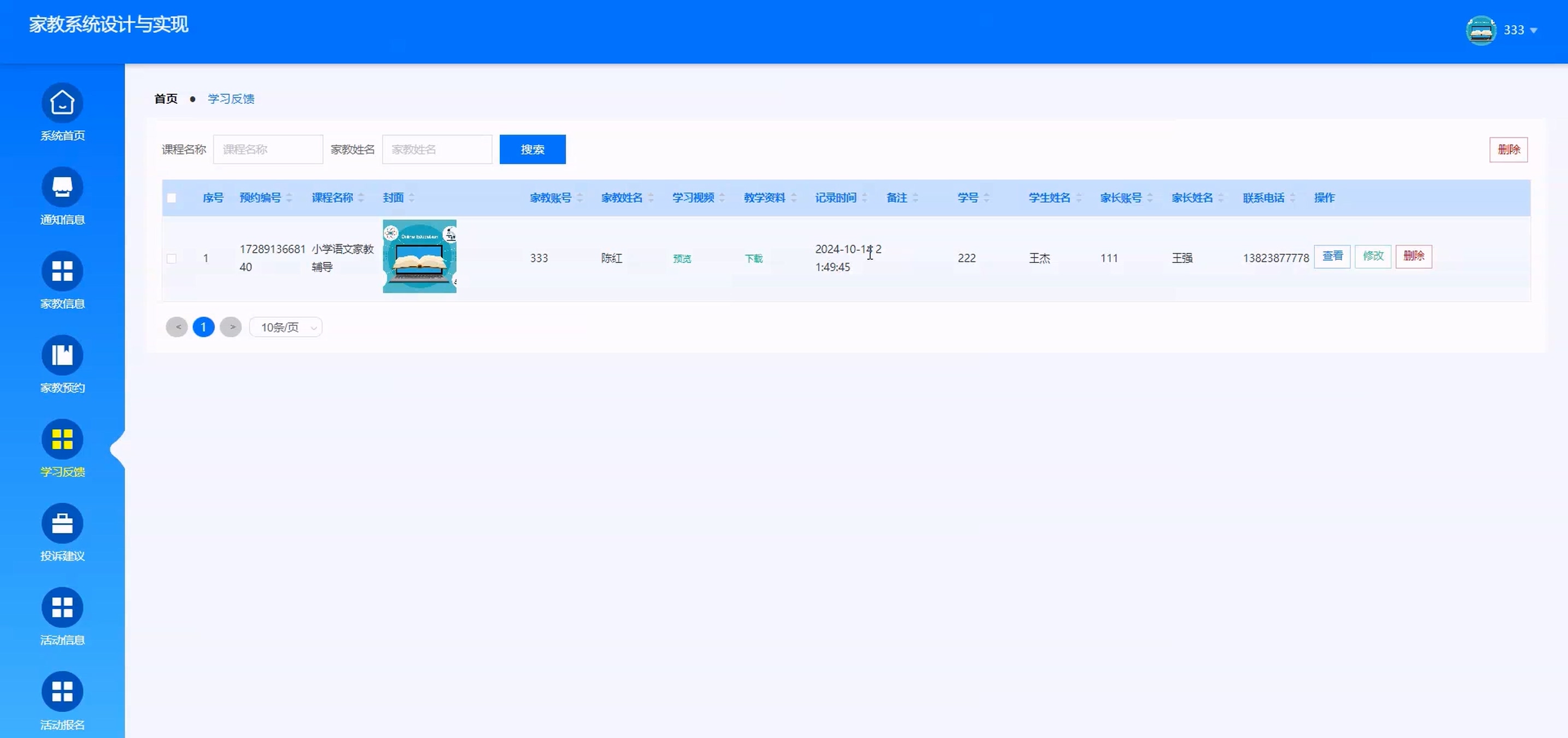Select page 1 in pagination
Image resolution: width=1568 pixels, height=738 pixels.
[203, 327]
